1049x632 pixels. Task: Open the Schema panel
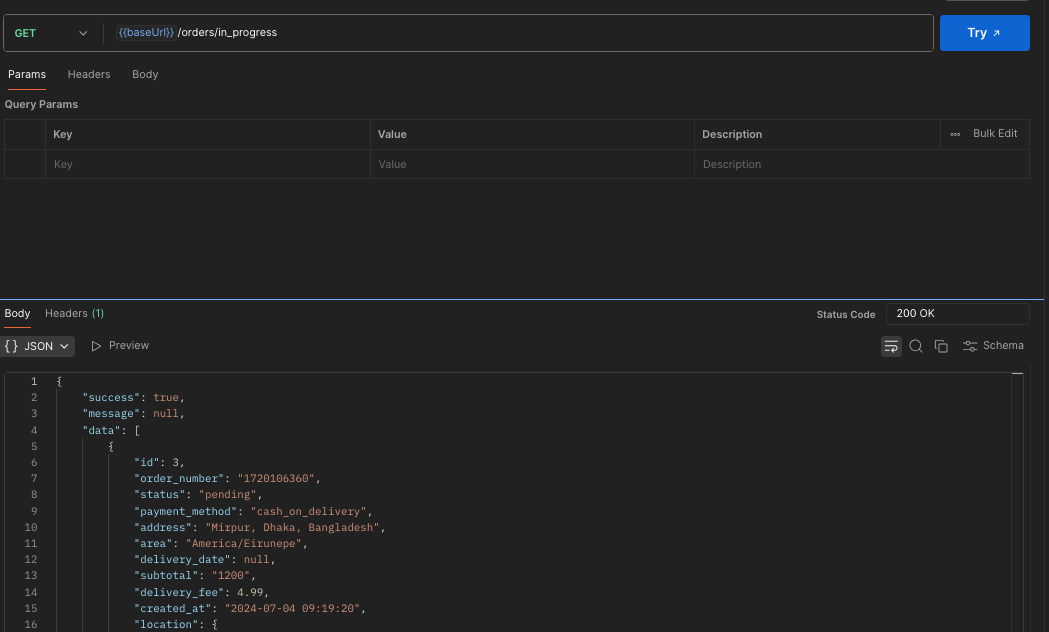pos(993,346)
